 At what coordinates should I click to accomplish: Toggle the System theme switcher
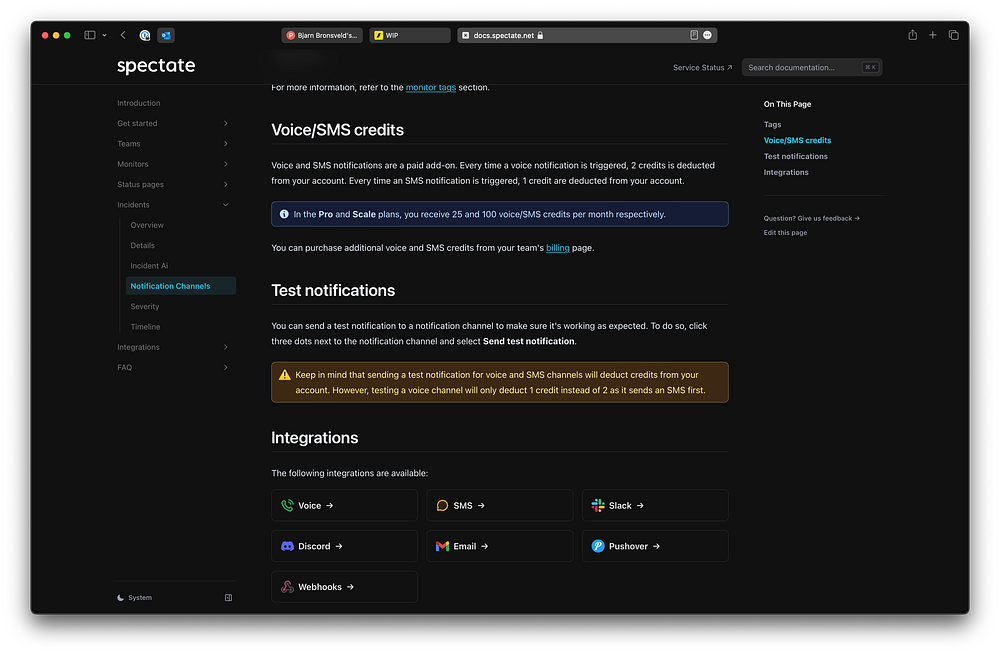tap(135, 598)
